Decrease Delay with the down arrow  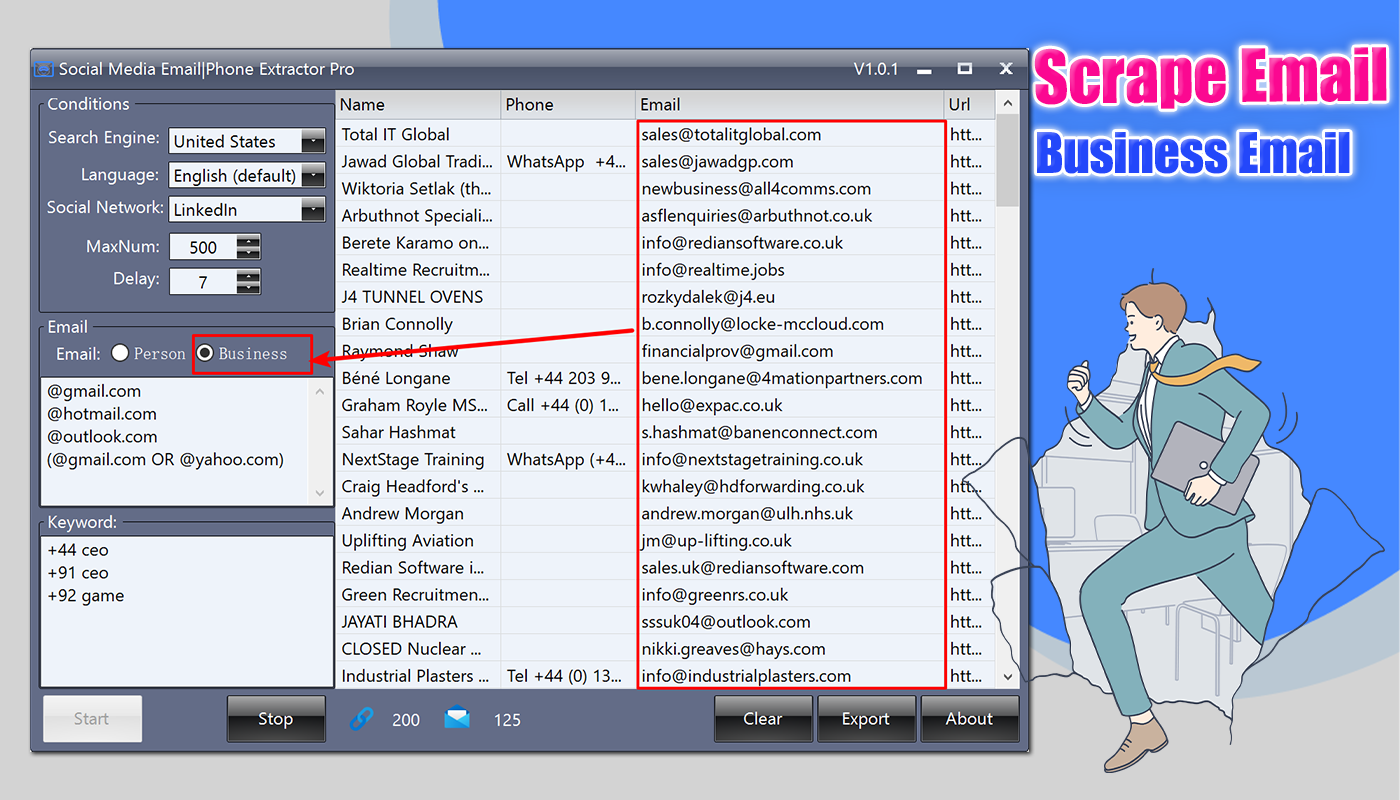point(250,288)
